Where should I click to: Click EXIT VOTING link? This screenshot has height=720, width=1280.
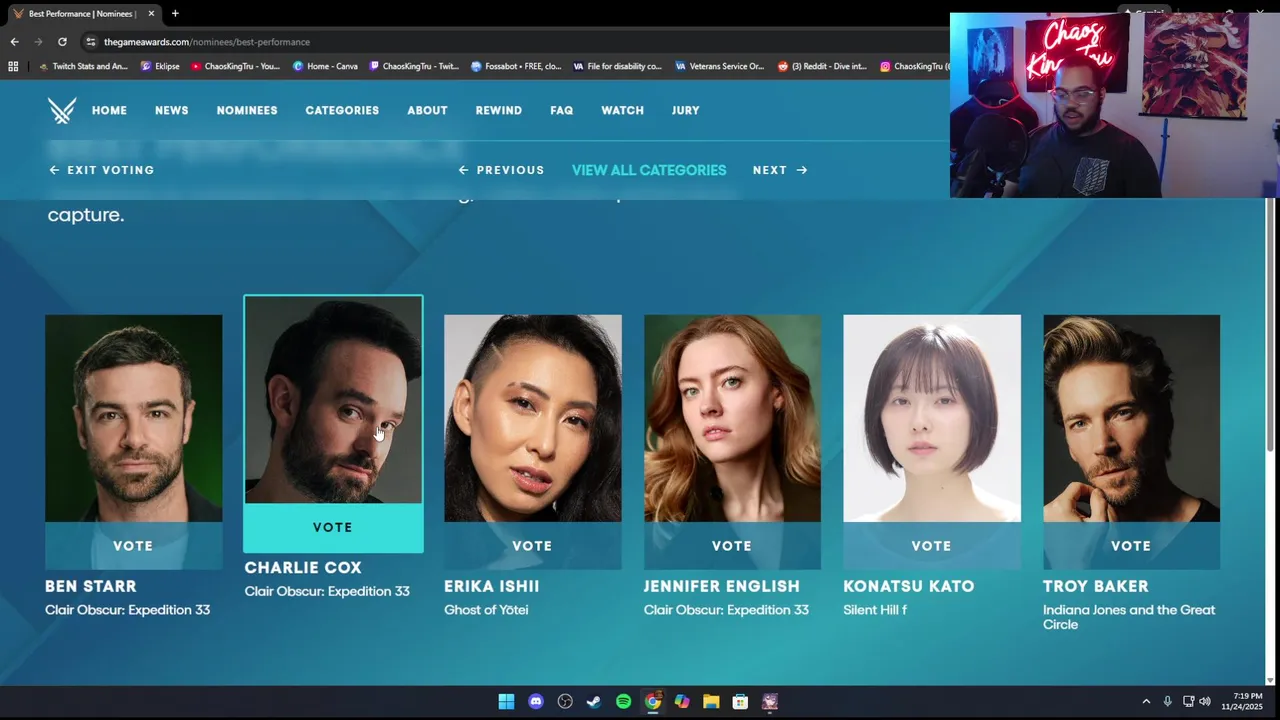click(x=101, y=170)
